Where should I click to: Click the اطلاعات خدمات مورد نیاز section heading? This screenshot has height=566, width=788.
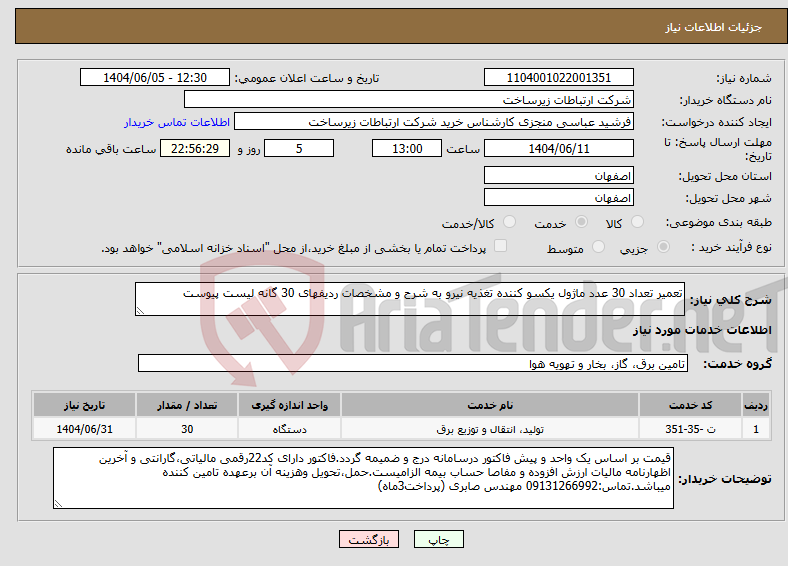coord(702,330)
